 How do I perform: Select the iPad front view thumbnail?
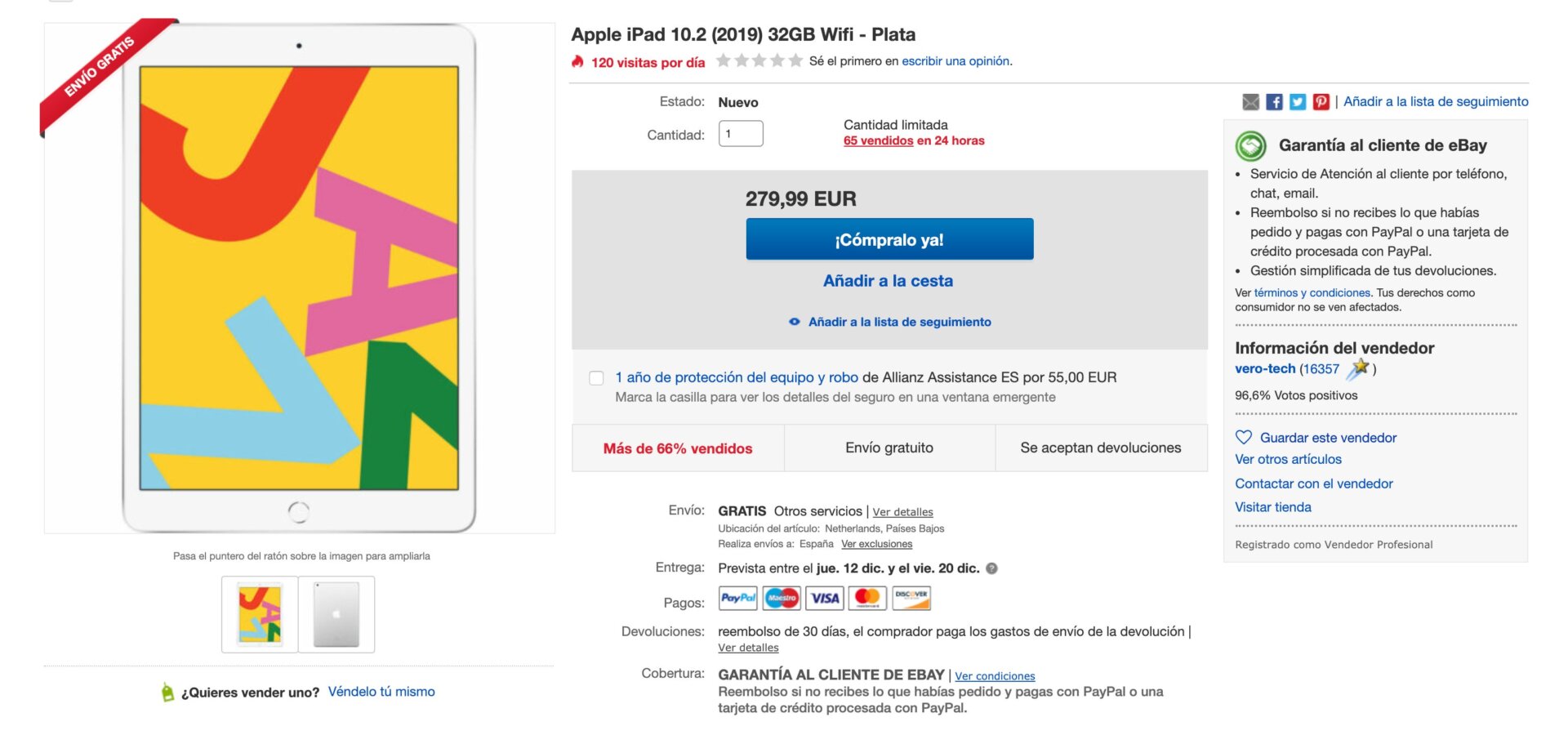(x=260, y=614)
